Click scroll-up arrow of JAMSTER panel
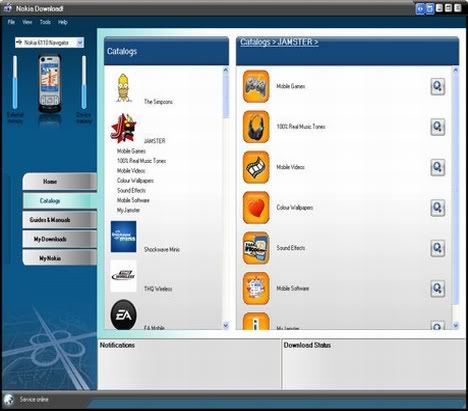Image resolution: width=468 pixels, height=411 pixels. 455,70
